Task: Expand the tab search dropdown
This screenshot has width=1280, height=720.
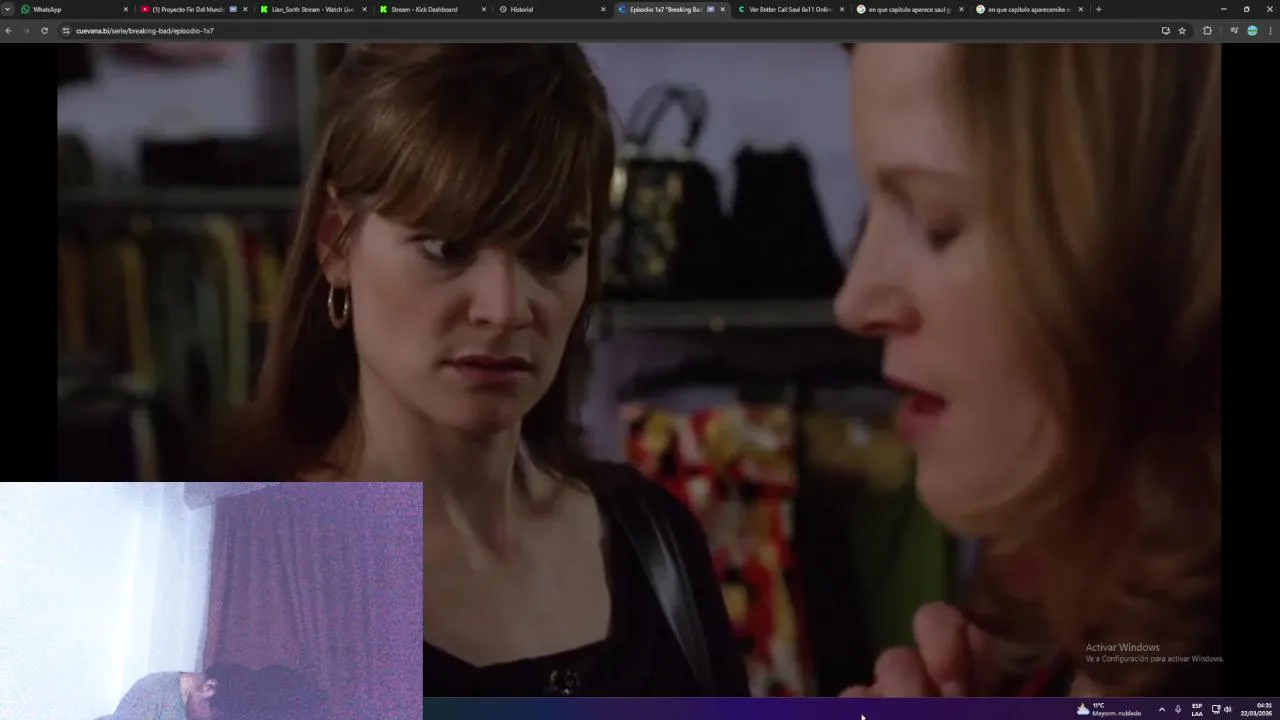Action: pos(7,9)
